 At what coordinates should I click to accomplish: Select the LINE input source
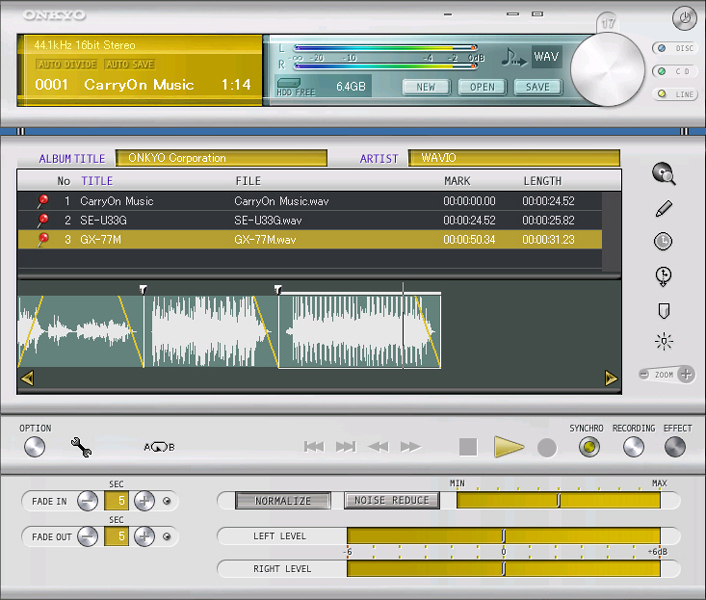[672, 94]
